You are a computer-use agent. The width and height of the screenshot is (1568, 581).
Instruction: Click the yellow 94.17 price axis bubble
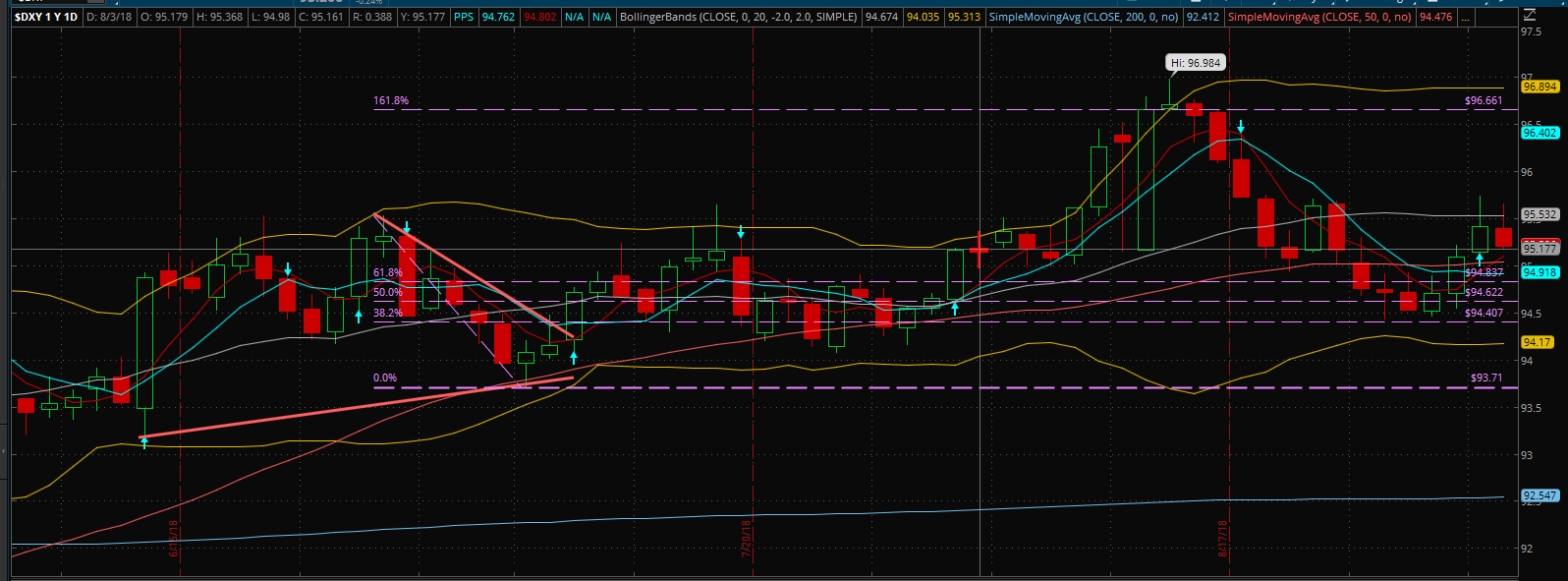click(1537, 342)
